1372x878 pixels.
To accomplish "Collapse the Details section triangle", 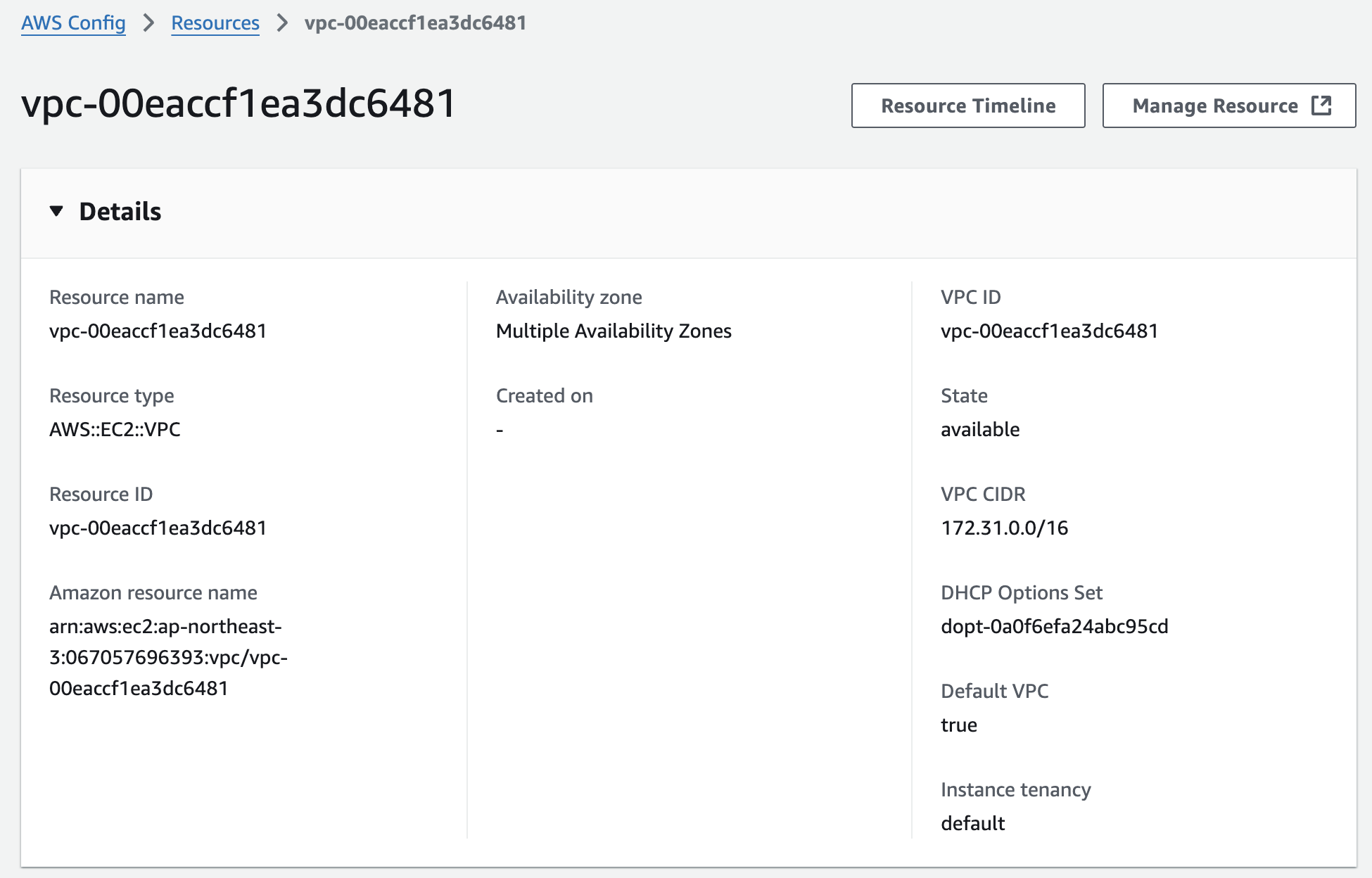I will pos(57,211).
